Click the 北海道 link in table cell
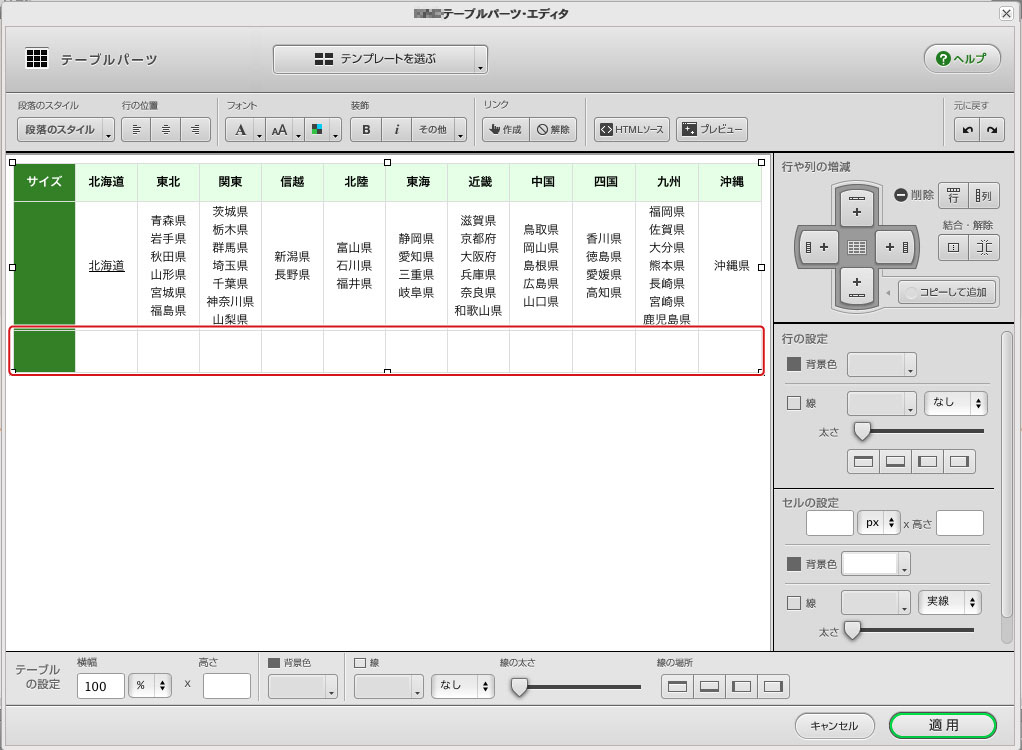 click(106, 266)
